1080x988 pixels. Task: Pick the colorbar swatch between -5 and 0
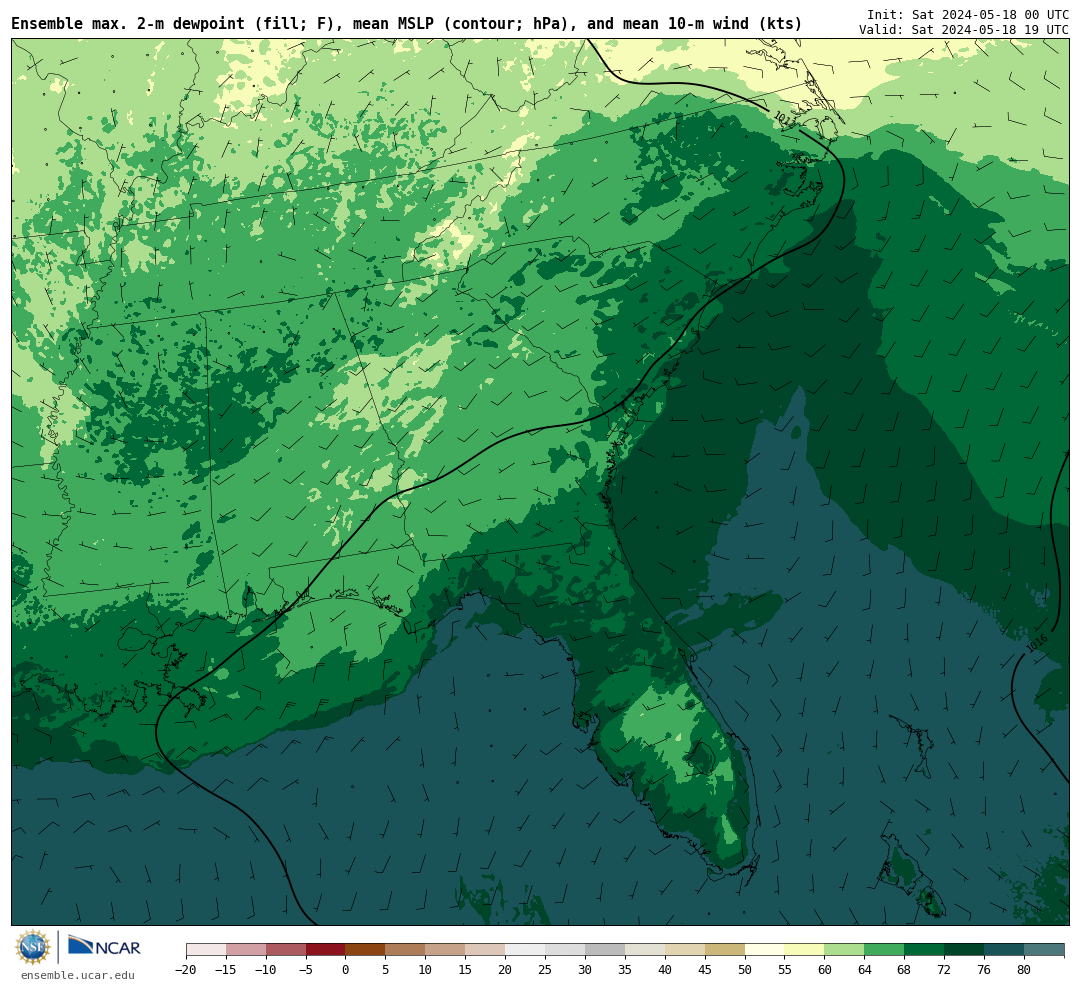[x=326, y=950]
